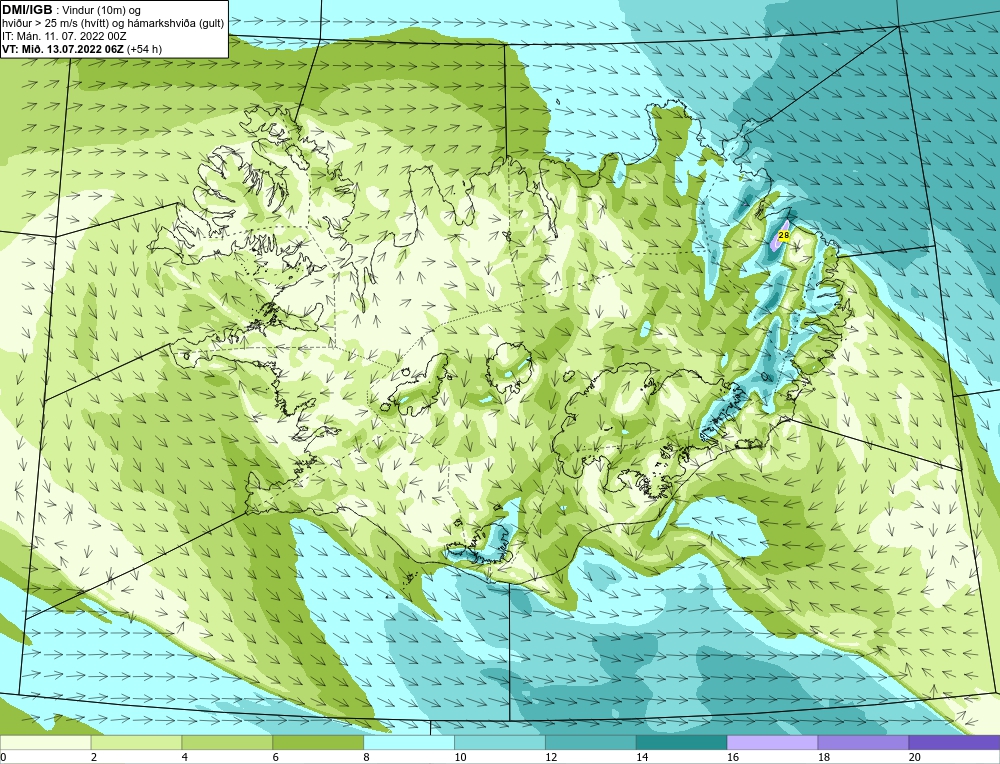The image size is (1000, 764).
Task: Click the scale label '14'
Action: (642, 757)
